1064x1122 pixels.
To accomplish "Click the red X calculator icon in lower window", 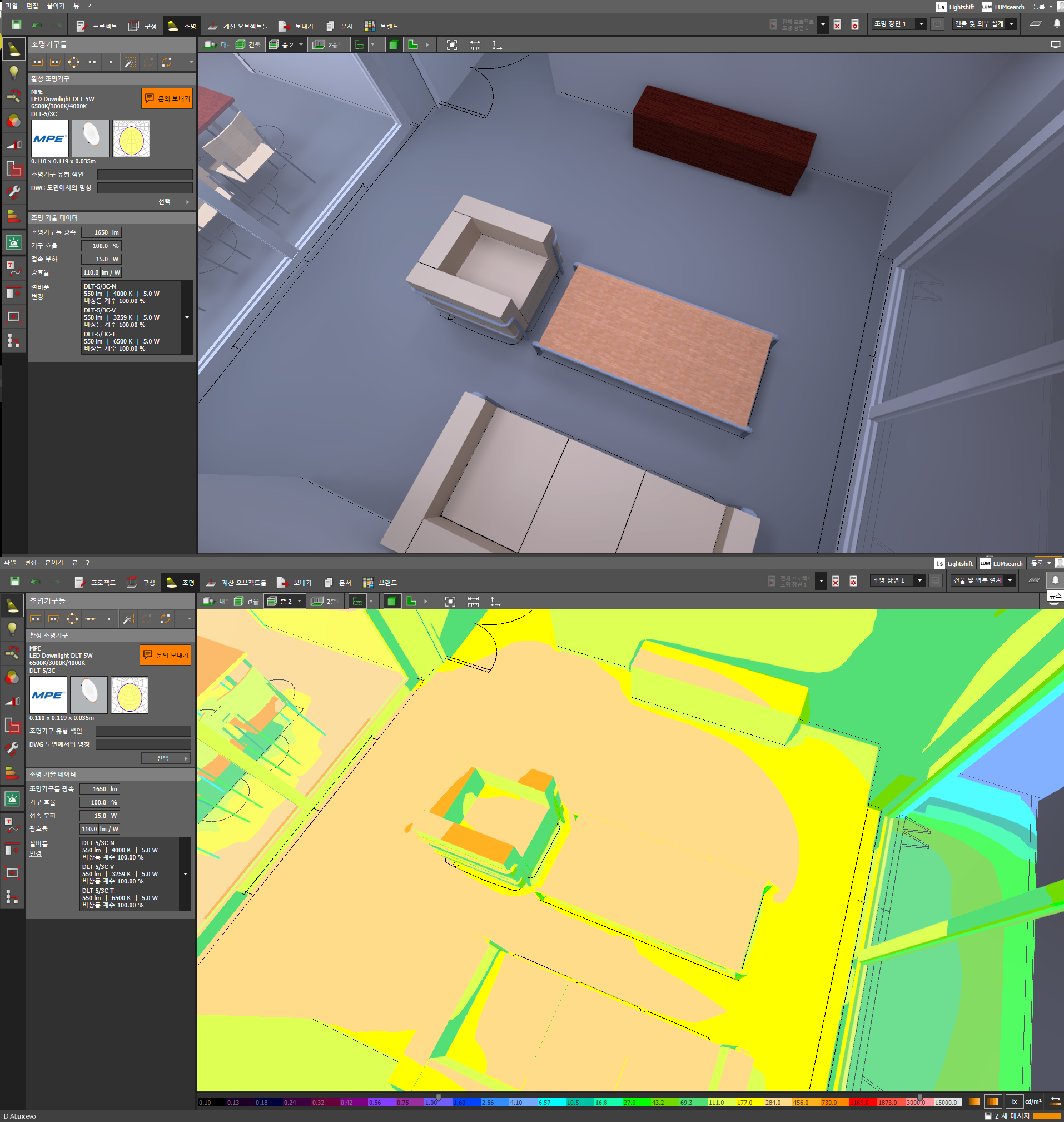I will (836, 581).
